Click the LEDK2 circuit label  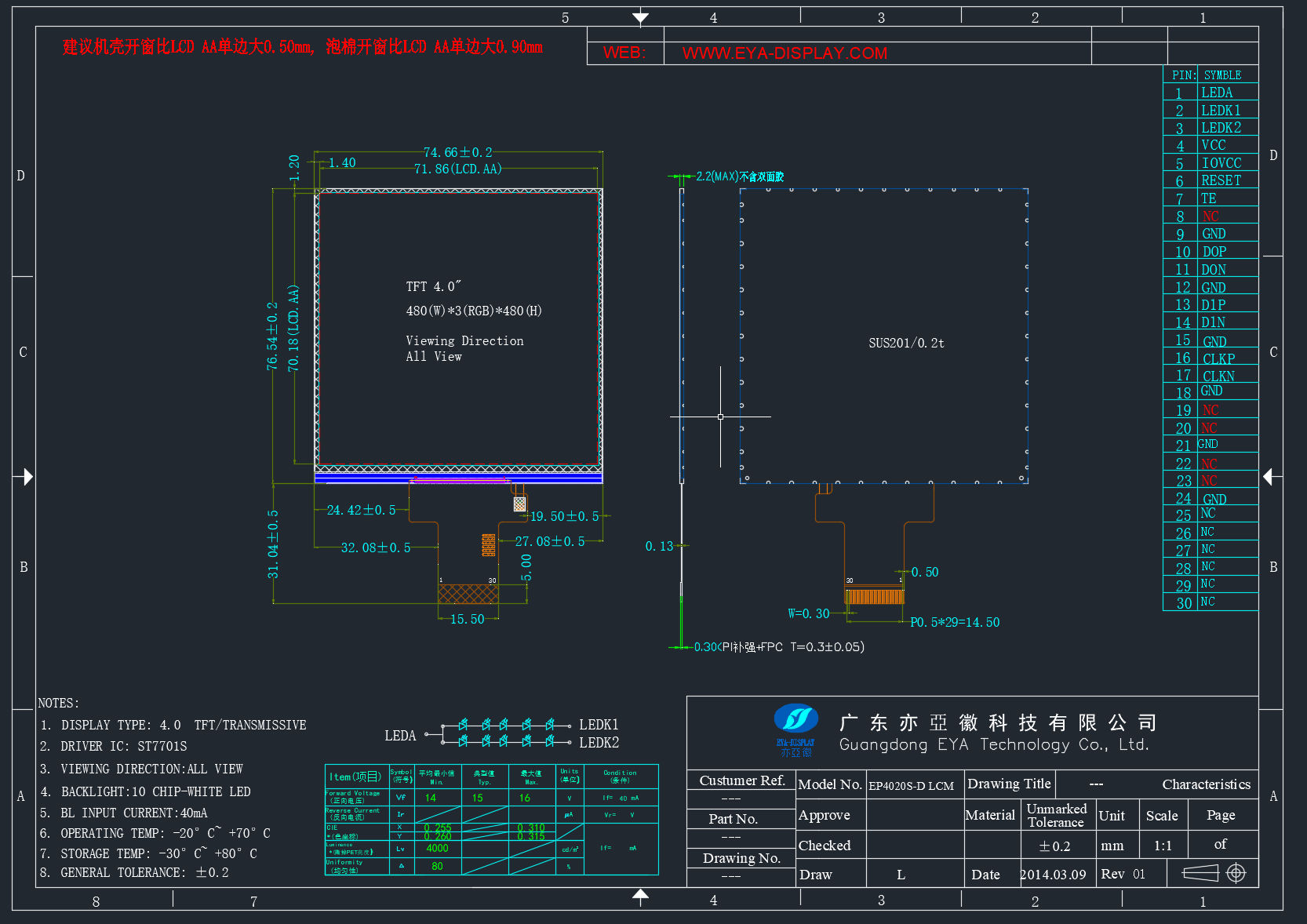599,742
